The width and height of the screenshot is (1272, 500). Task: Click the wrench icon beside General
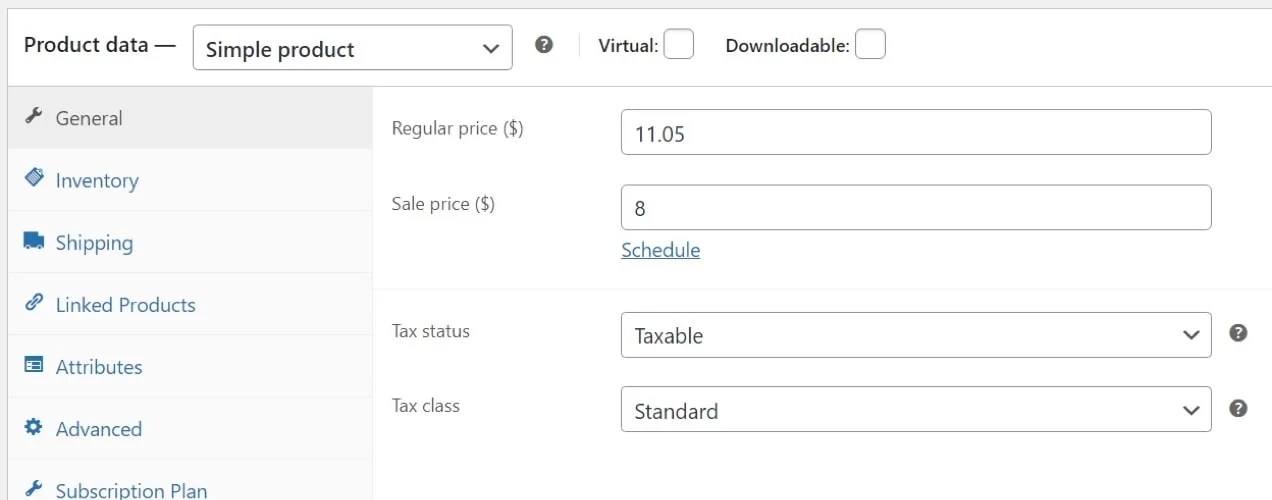click(x=33, y=116)
